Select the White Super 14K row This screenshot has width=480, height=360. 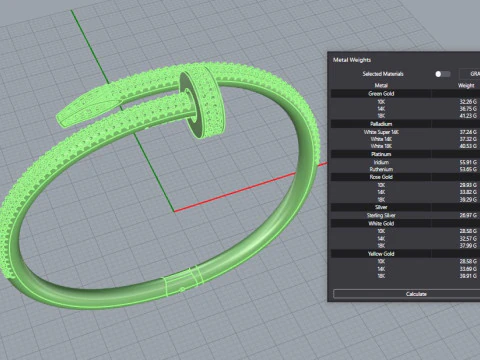(x=405, y=132)
